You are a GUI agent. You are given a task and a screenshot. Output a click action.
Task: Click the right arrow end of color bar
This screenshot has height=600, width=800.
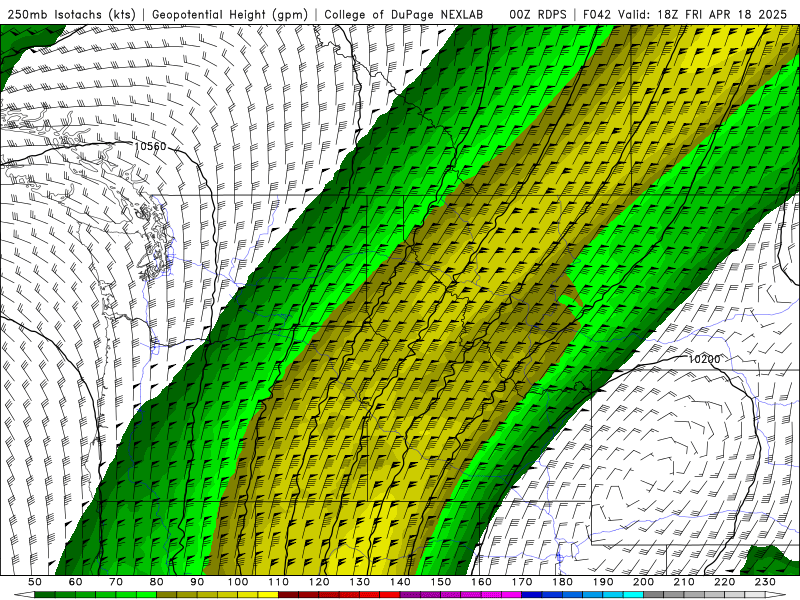click(x=776, y=595)
